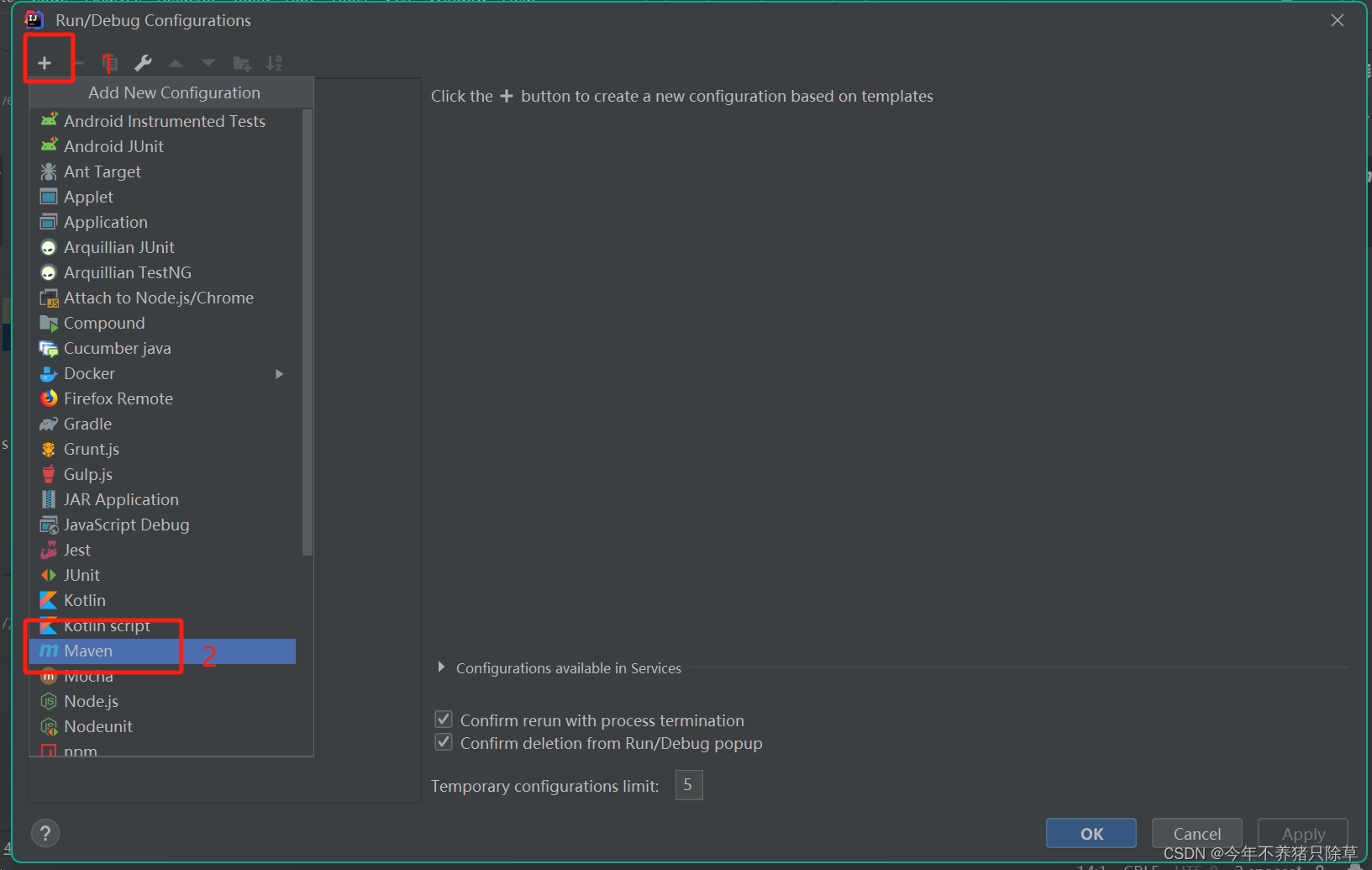Select Nodeunit configuration type

coord(163,726)
